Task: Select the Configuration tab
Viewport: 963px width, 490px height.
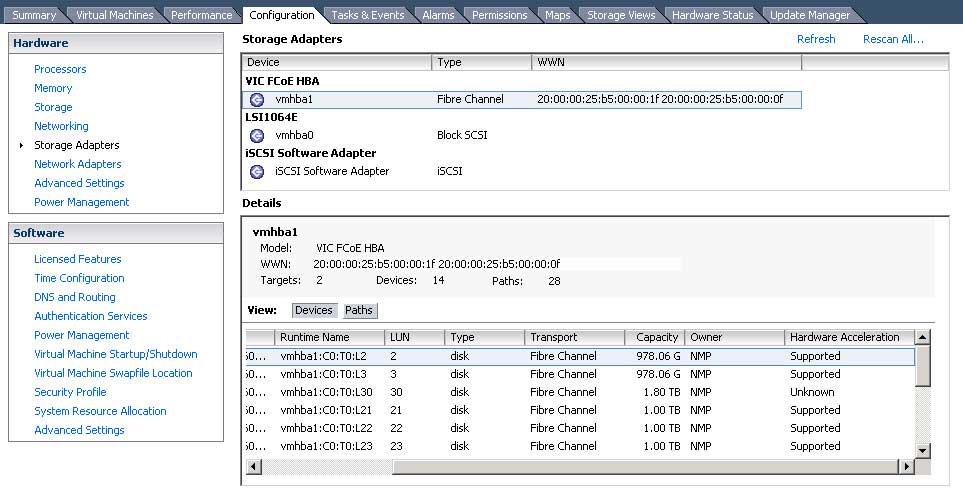Action: [282, 15]
